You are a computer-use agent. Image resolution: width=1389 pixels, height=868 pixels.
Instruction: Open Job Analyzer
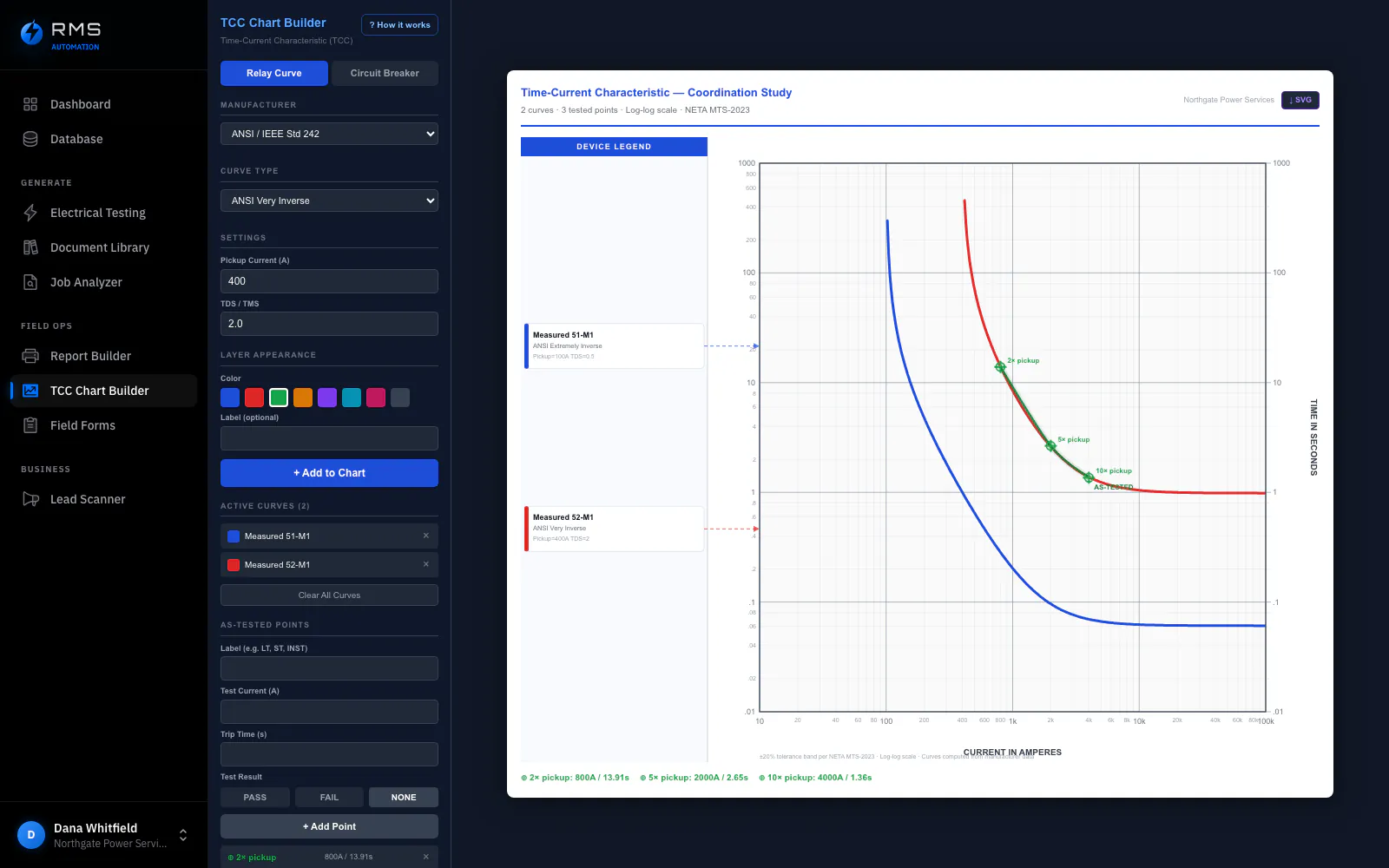pos(103,282)
